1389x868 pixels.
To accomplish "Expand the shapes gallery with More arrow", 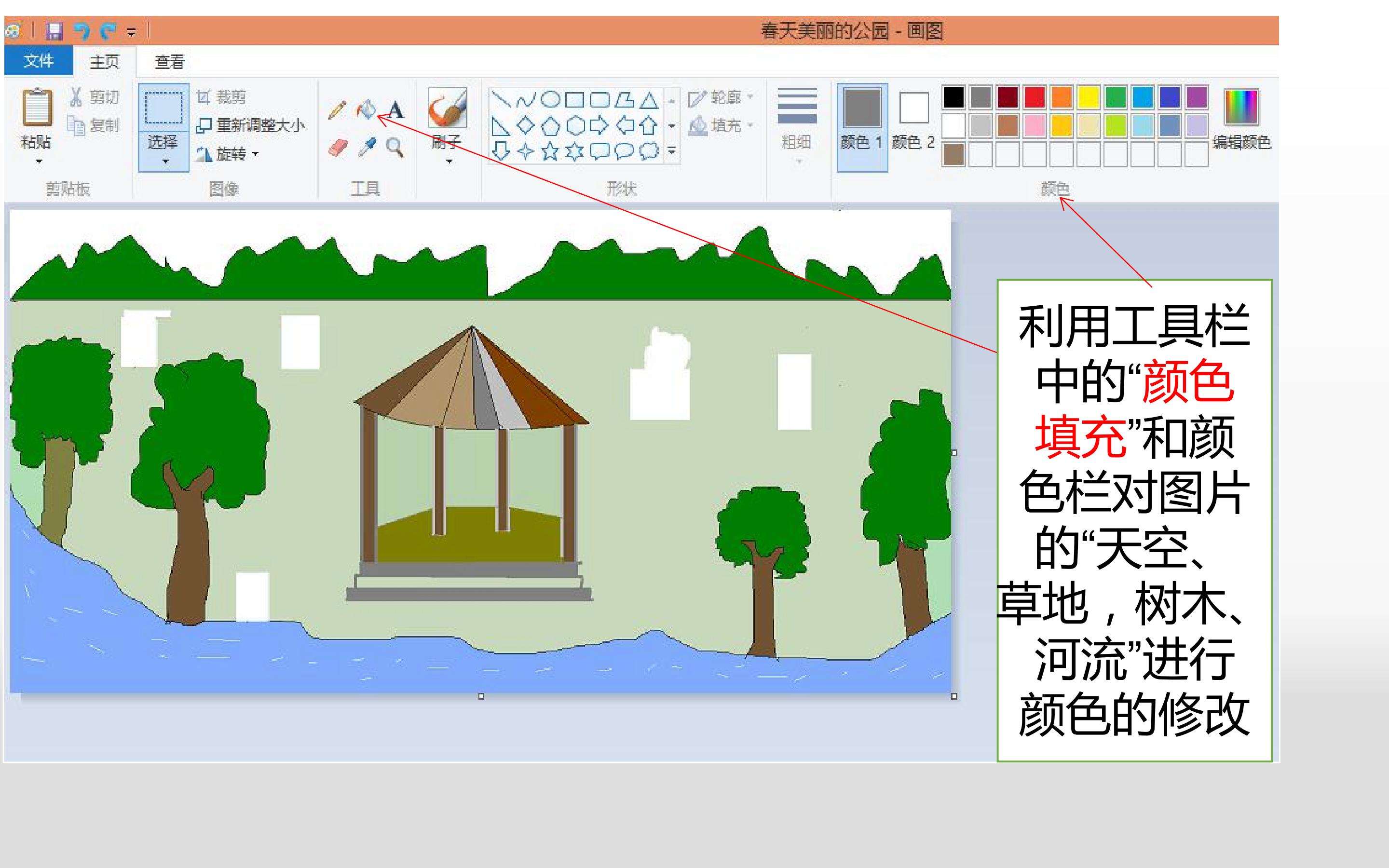I will pyautogui.click(x=671, y=151).
